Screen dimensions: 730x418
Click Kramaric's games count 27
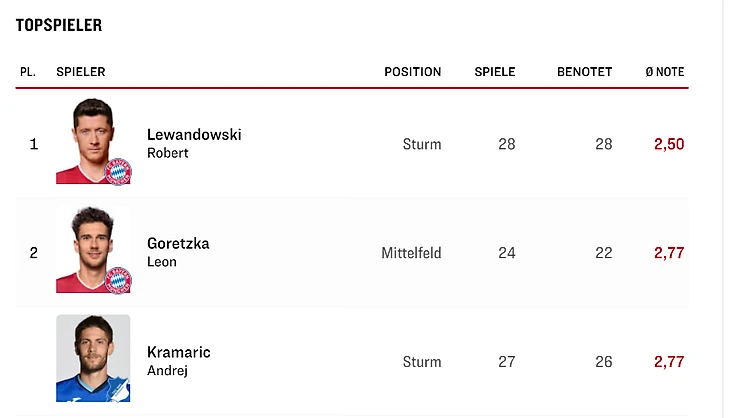[x=507, y=362]
